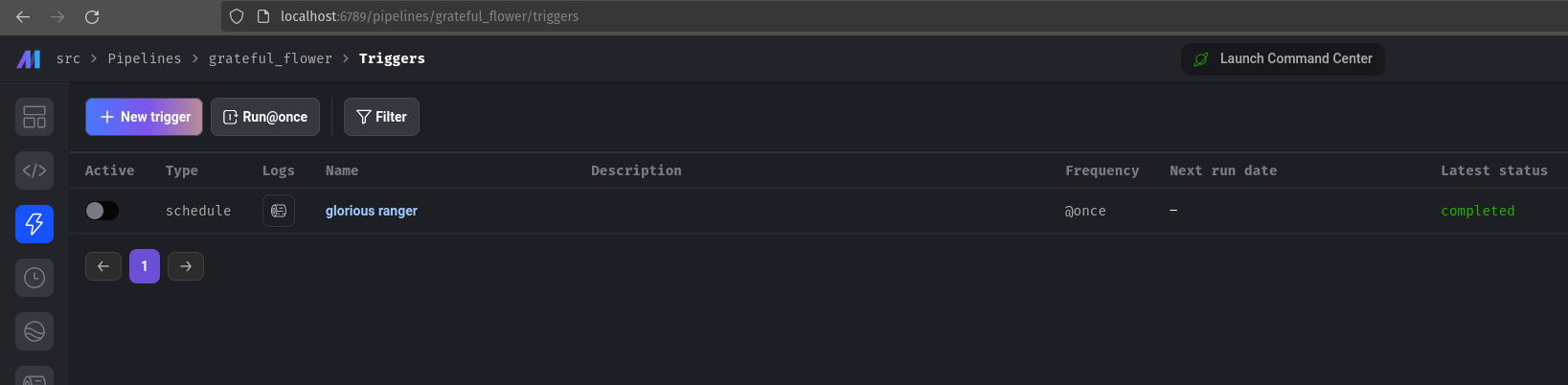1568x385 pixels.
Task: Open the glorious ranger trigger link
Action: [x=372, y=211]
